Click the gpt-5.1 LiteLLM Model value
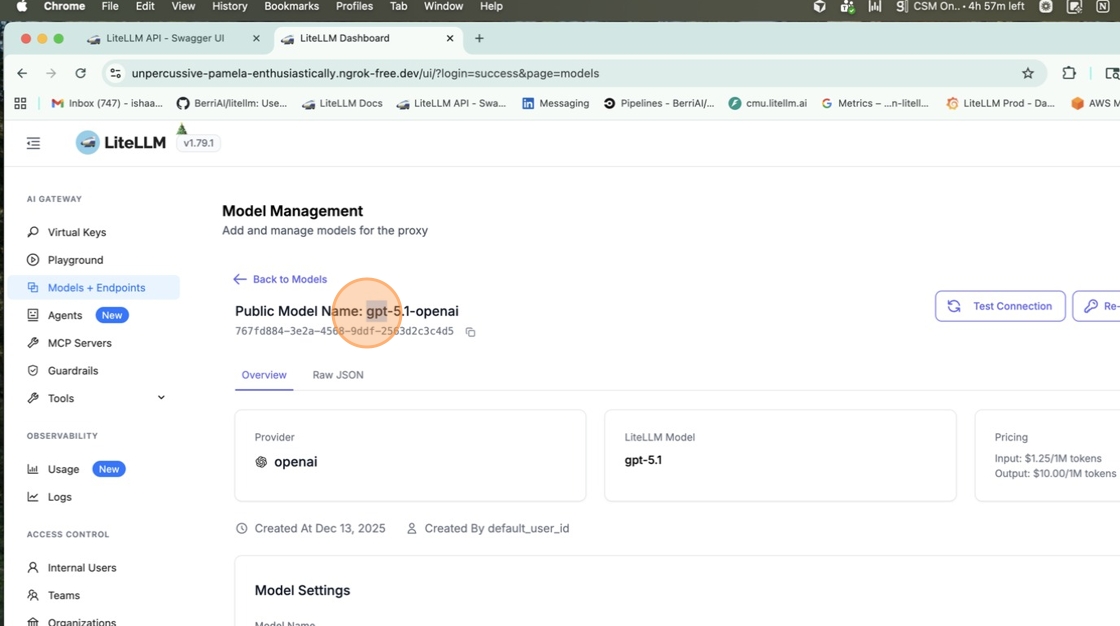 tap(643, 460)
